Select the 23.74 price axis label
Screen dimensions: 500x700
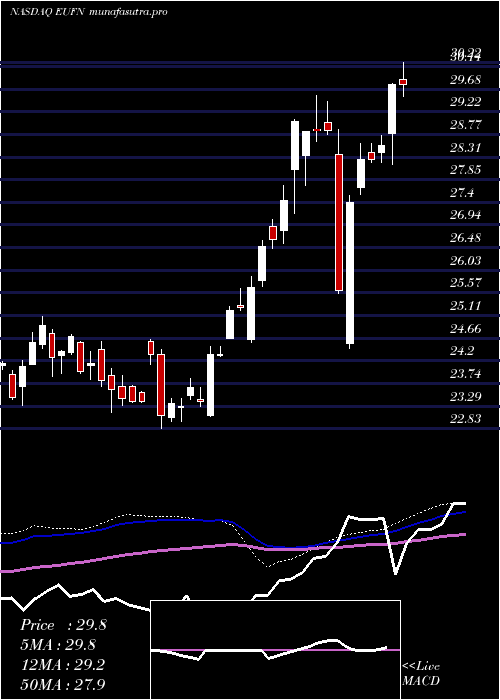(x=465, y=374)
